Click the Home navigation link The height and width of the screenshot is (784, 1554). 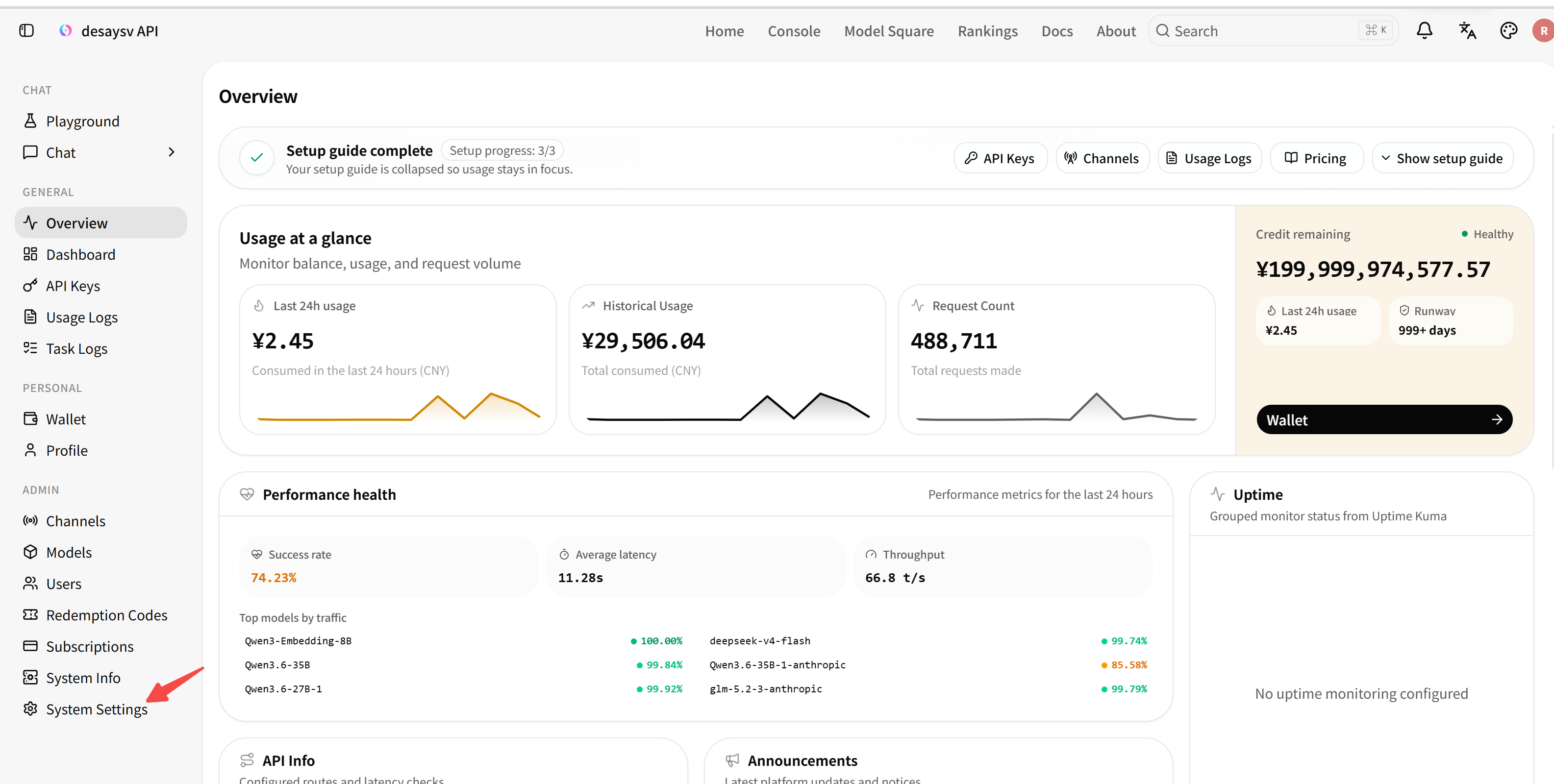pyautogui.click(x=725, y=31)
